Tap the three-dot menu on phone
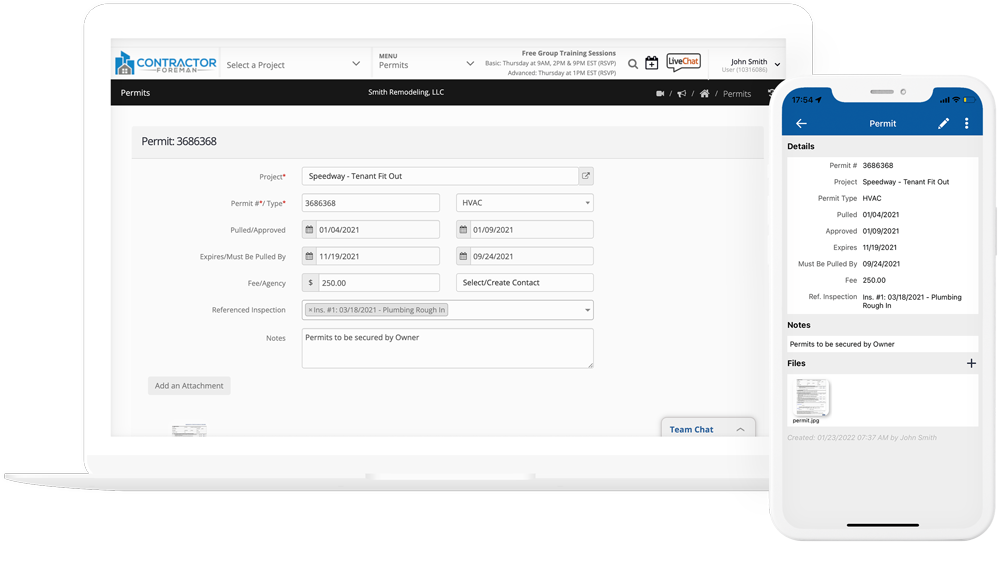The image size is (1000, 580). tap(966, 124)
